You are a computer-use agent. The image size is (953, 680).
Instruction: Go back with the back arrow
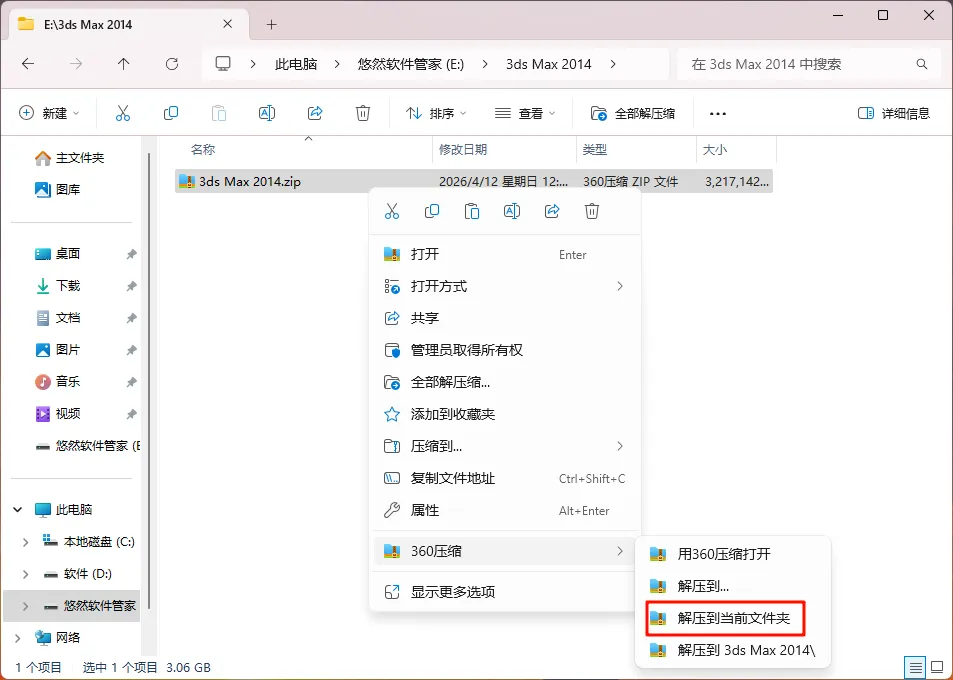(28, 64)
